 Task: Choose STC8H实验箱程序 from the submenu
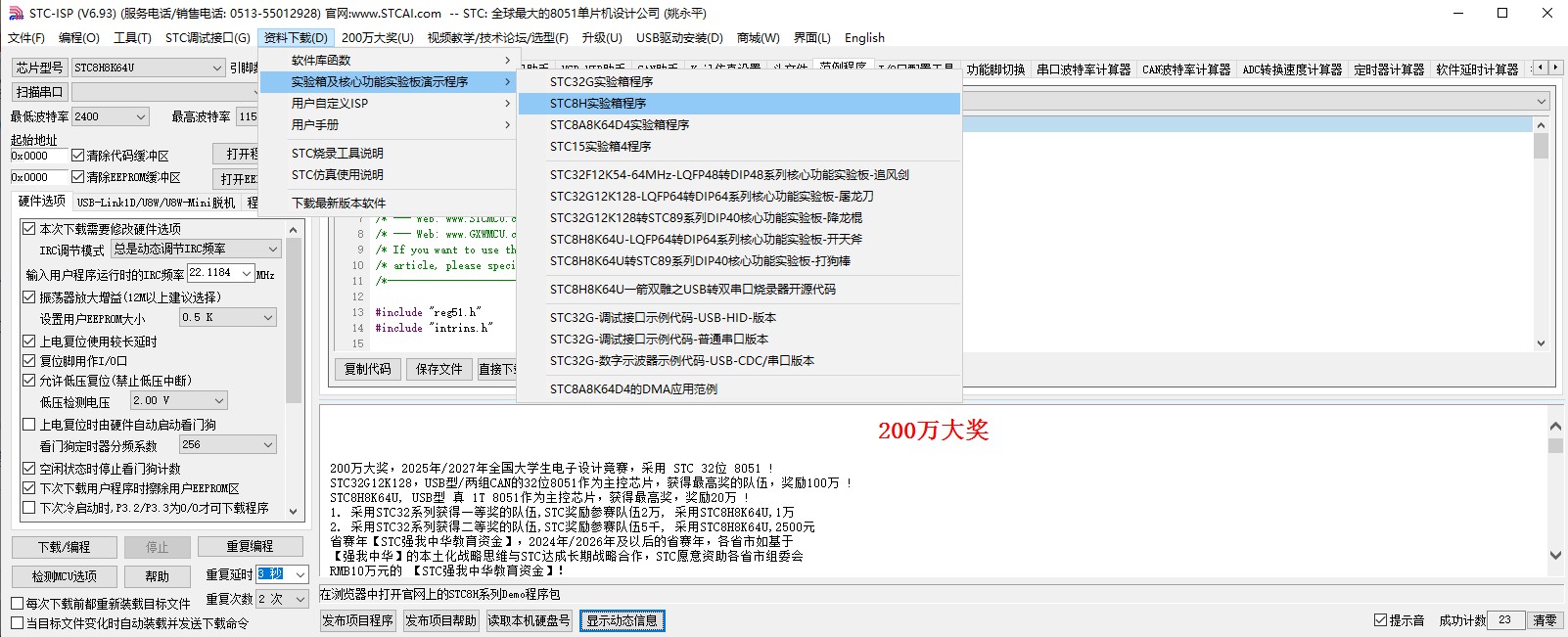click(x=739, y=104)
